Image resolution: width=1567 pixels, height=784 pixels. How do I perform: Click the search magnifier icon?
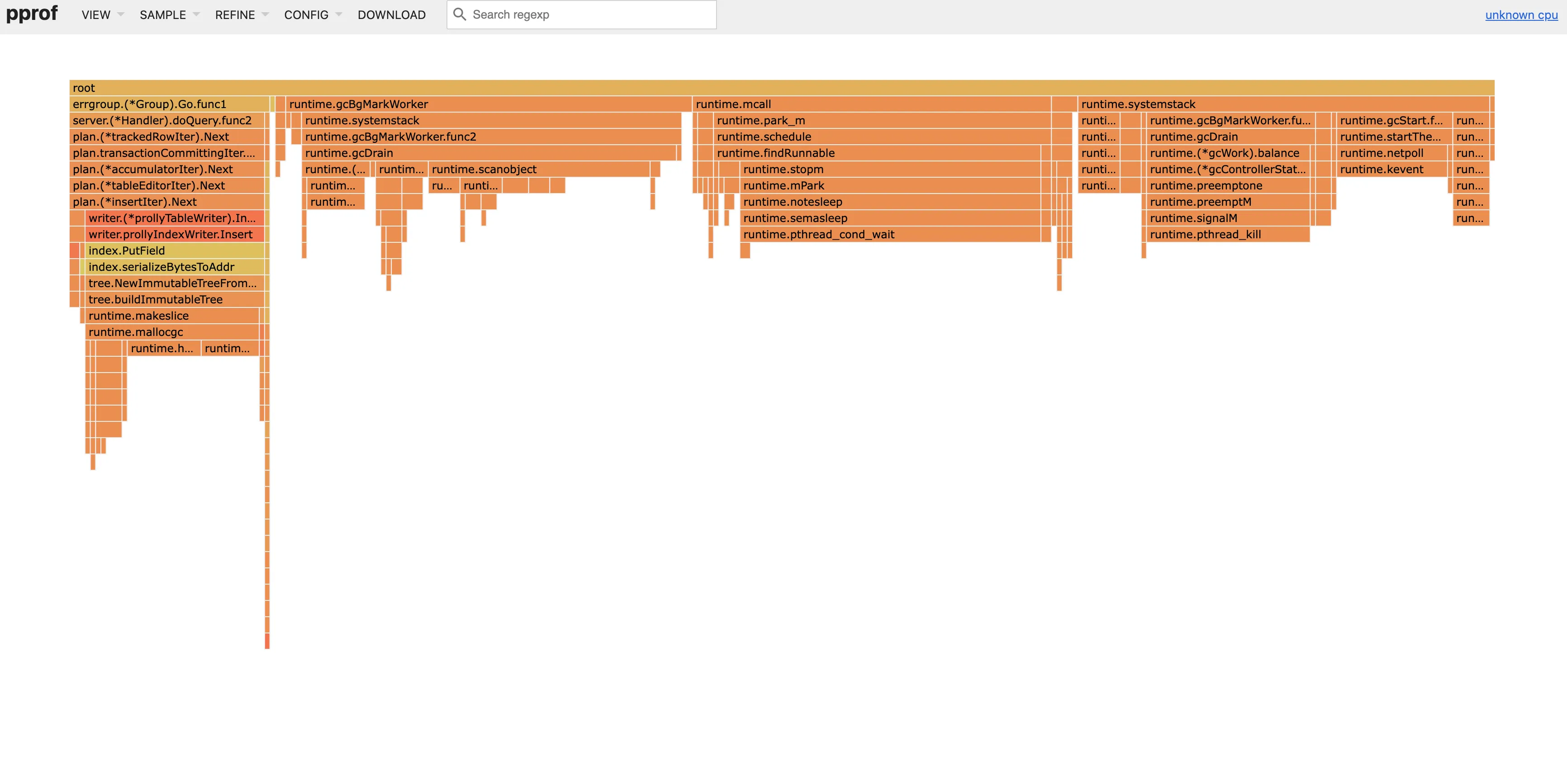pos(460,14)
